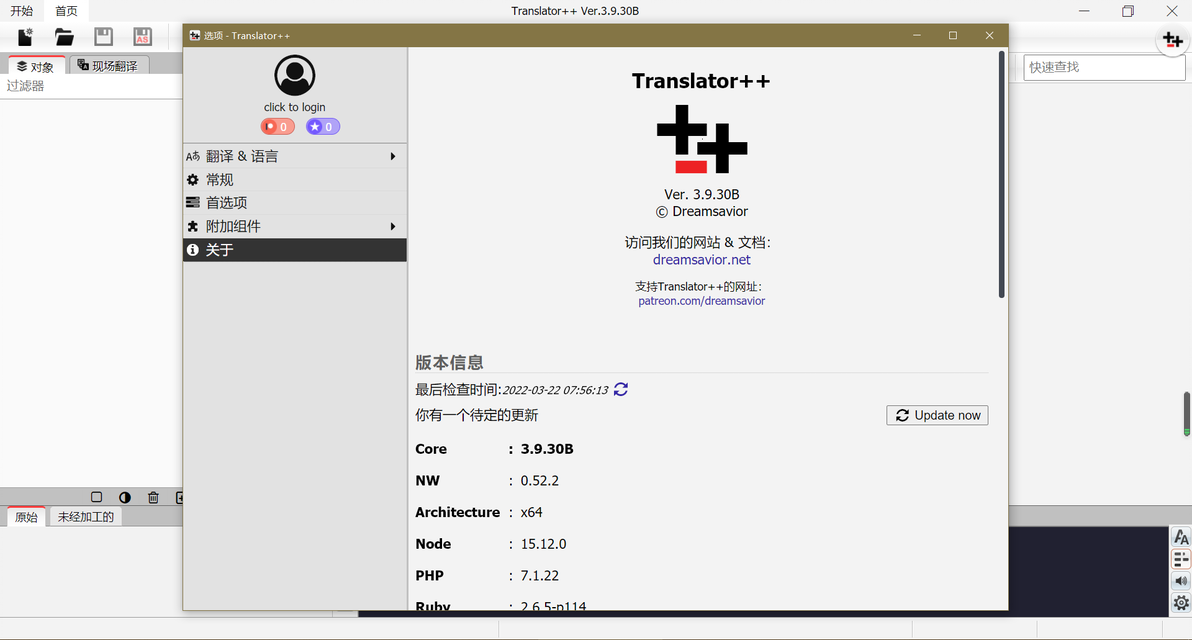1192x640 pixels.
Task: Click the Update now button
Action: (937, 415)
